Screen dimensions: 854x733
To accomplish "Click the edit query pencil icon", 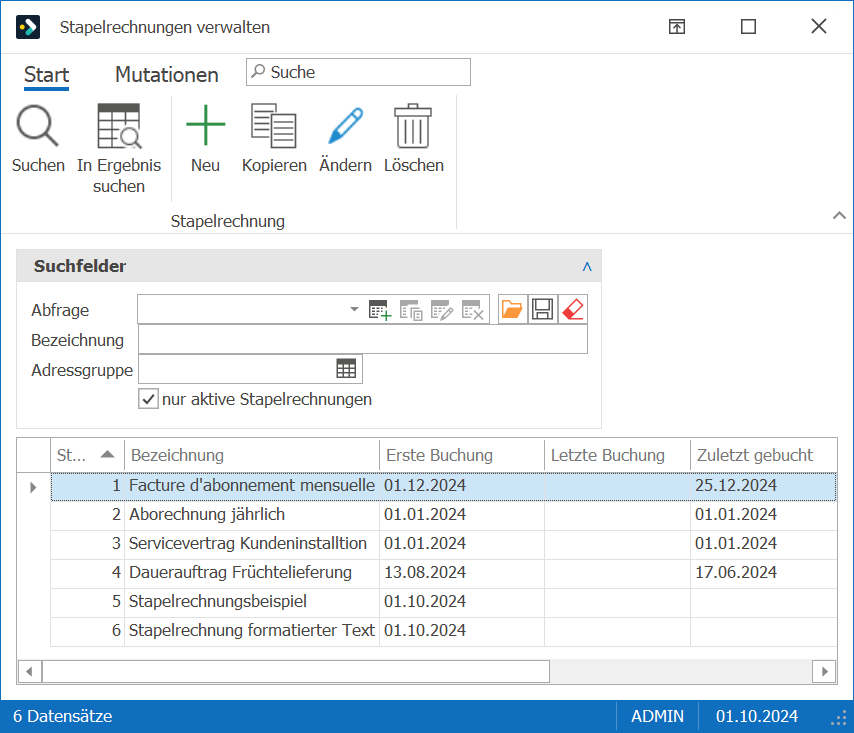I will pyautogui.click(x=442, y=310).
